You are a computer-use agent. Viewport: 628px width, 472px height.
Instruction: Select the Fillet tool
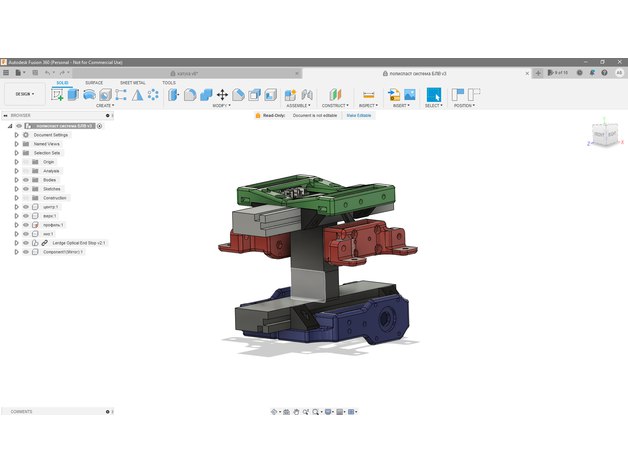(x=190, y=95)
